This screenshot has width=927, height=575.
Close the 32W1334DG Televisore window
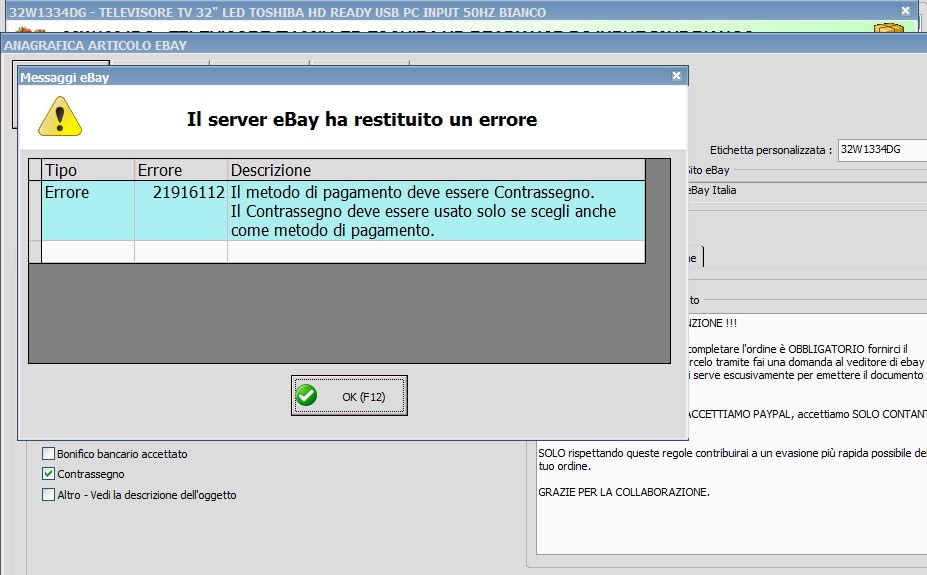click(905, 11)
